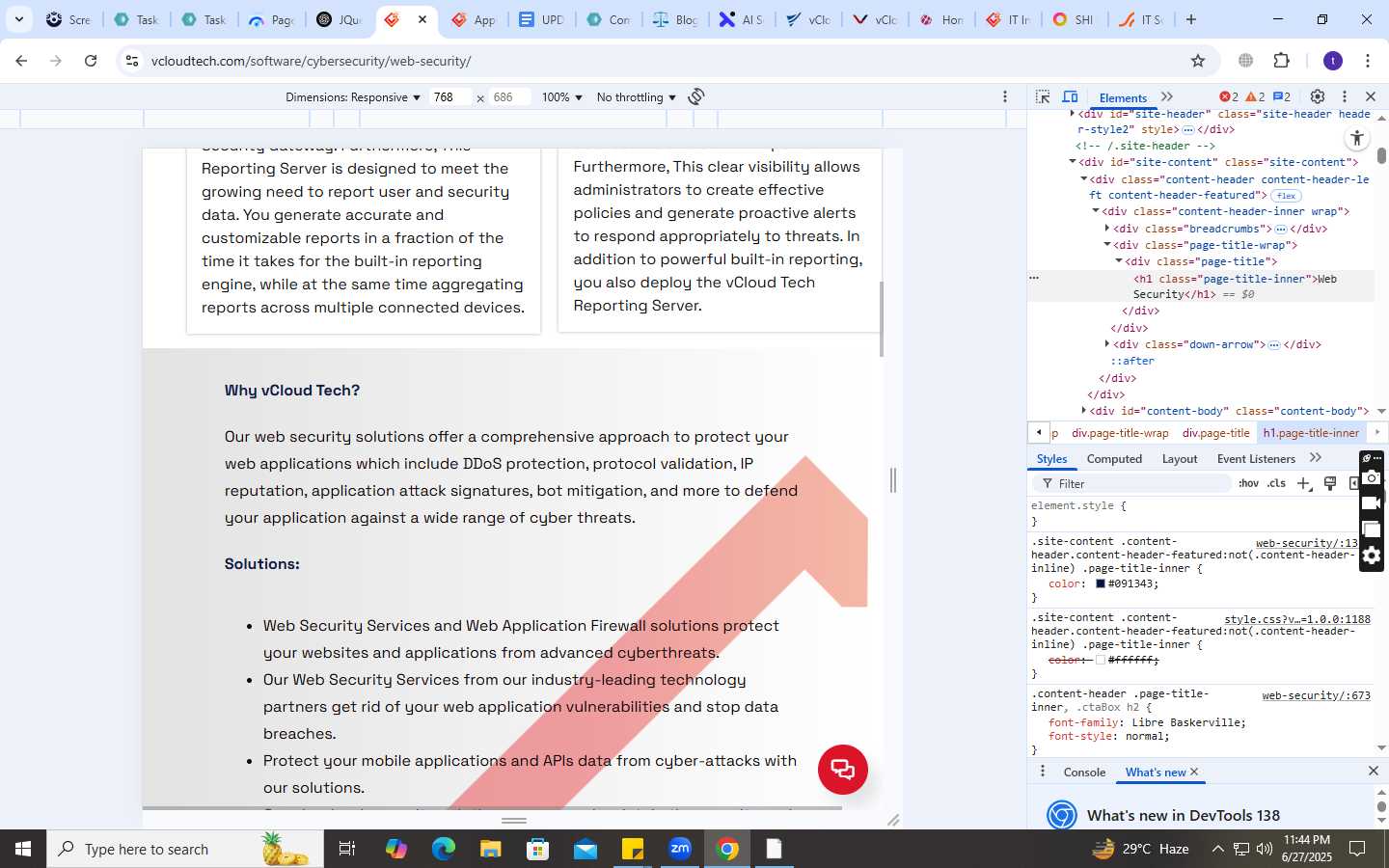
Task: Close the DevTools drawer
Action: tap(1374, 771)
